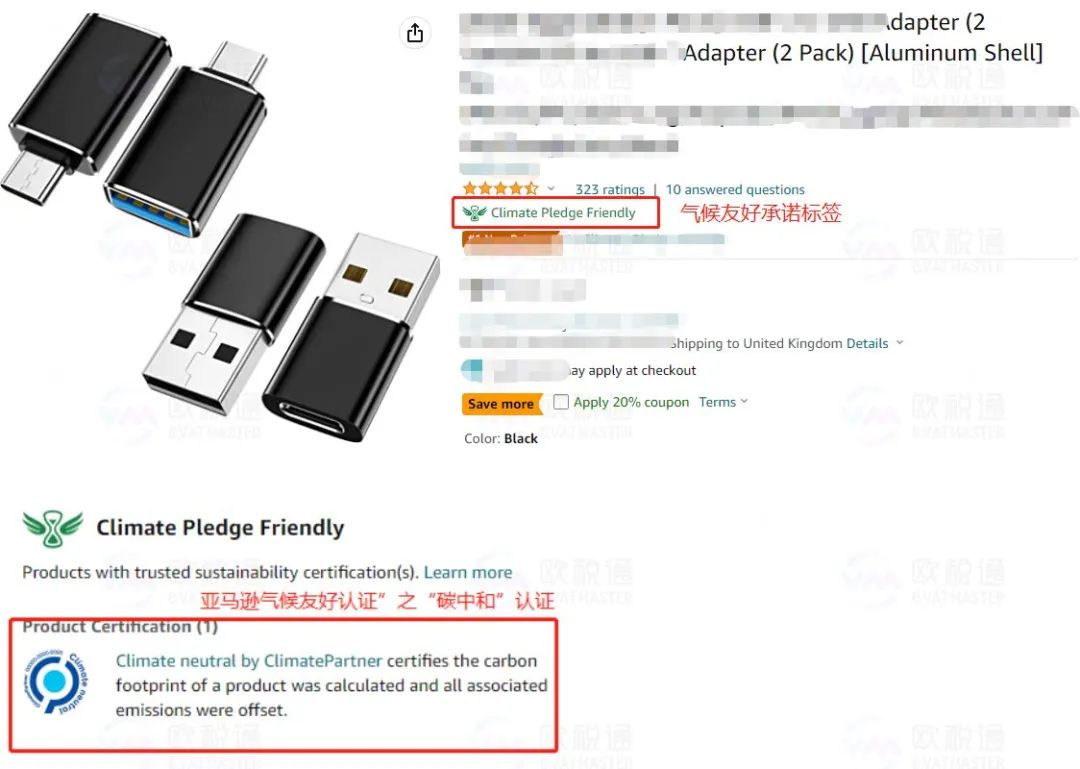
Task: Open the 323 ratings link
Action: 610,189
